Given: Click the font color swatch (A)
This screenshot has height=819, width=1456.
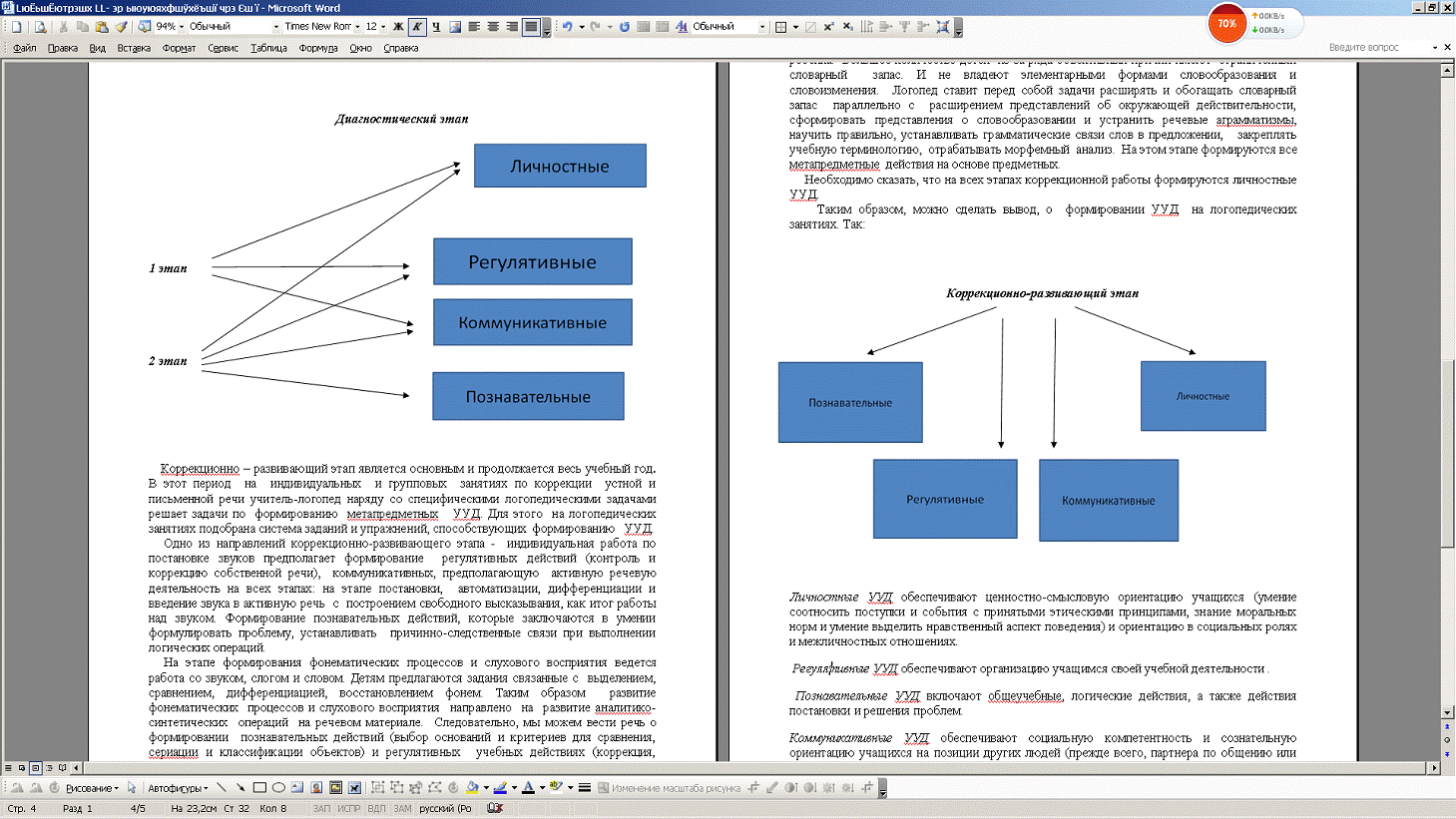Looking at the screenshot, I should [x=528, y=788].
